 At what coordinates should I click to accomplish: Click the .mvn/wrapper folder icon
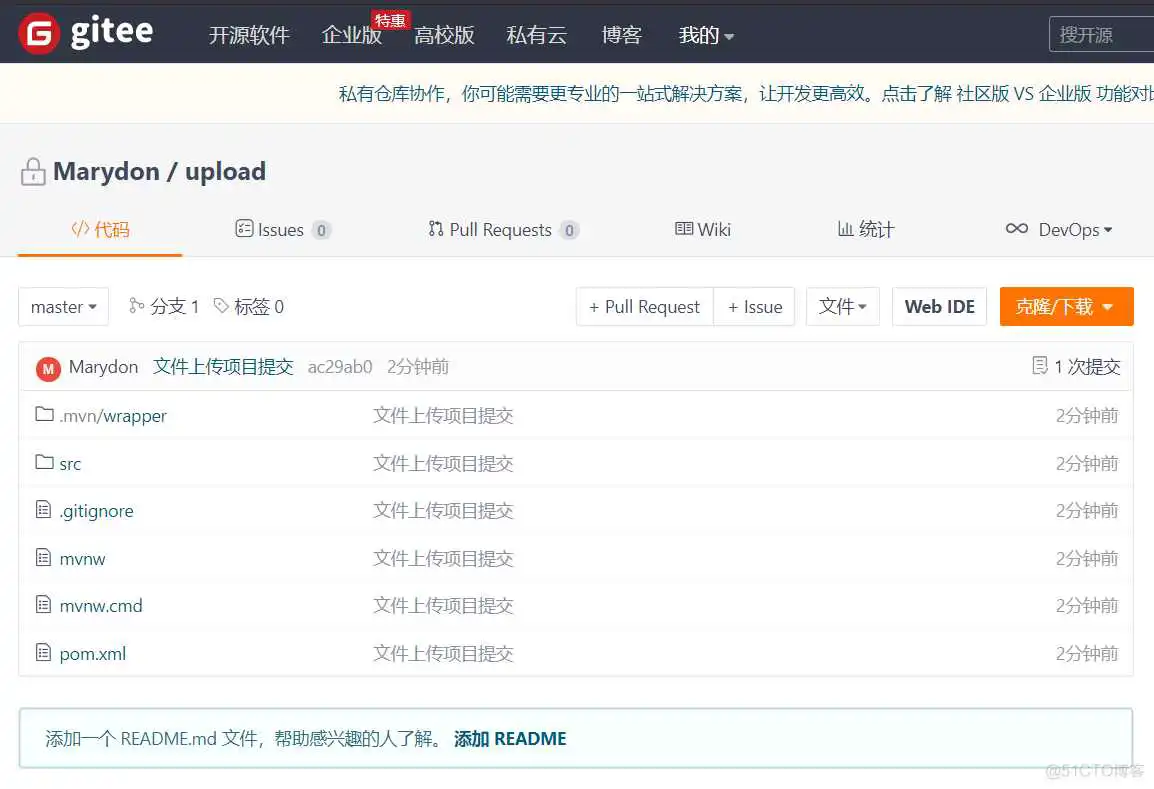44,415
